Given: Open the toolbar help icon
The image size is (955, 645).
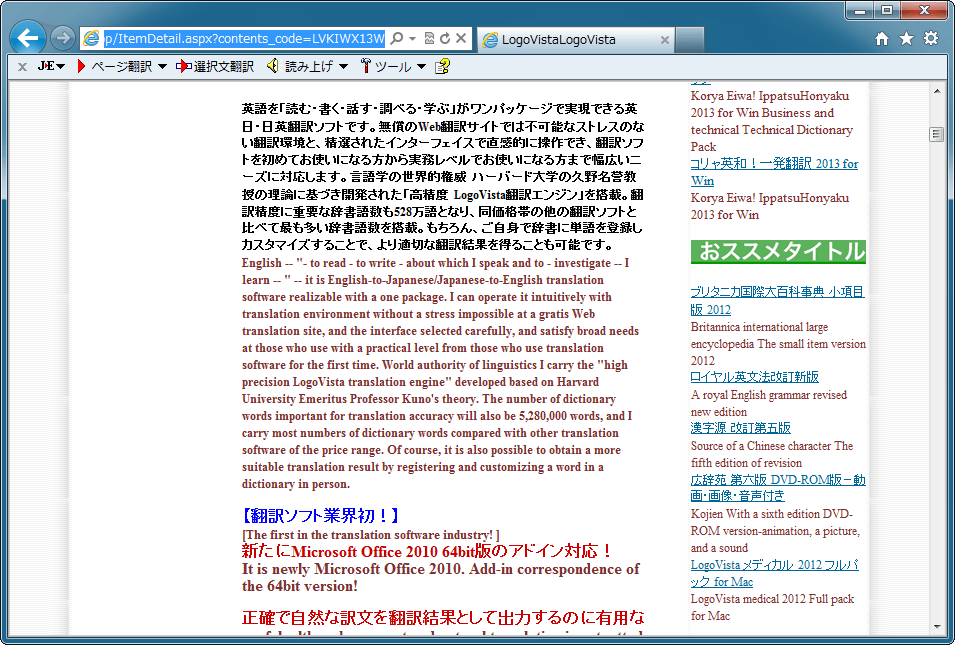Looking at the screenshot, I should click(x=442, y=66).
